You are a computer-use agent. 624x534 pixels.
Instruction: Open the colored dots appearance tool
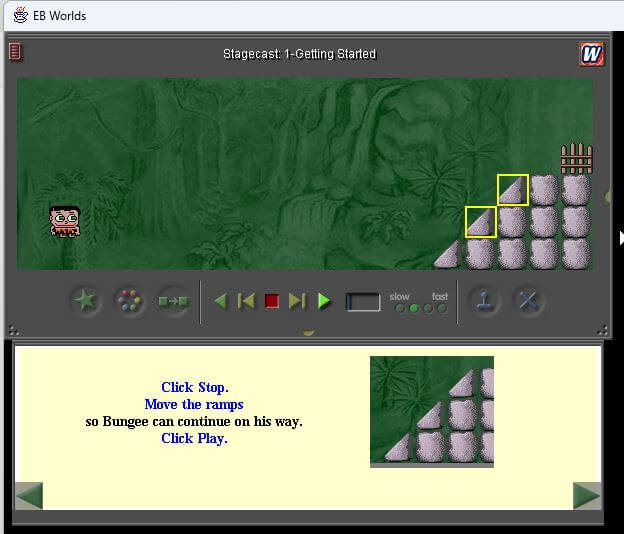tap(129, 301)
